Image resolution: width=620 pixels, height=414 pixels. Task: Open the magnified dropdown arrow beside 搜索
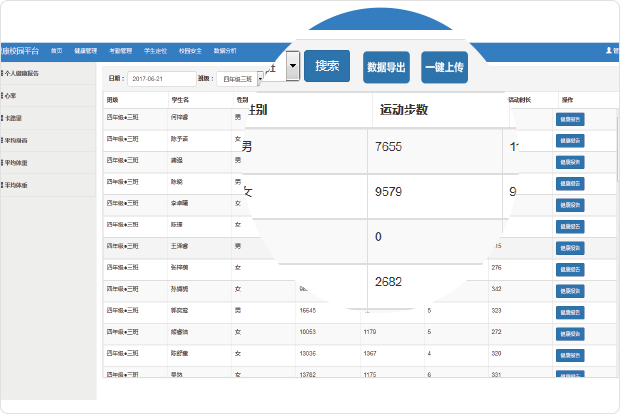point(292,67)
